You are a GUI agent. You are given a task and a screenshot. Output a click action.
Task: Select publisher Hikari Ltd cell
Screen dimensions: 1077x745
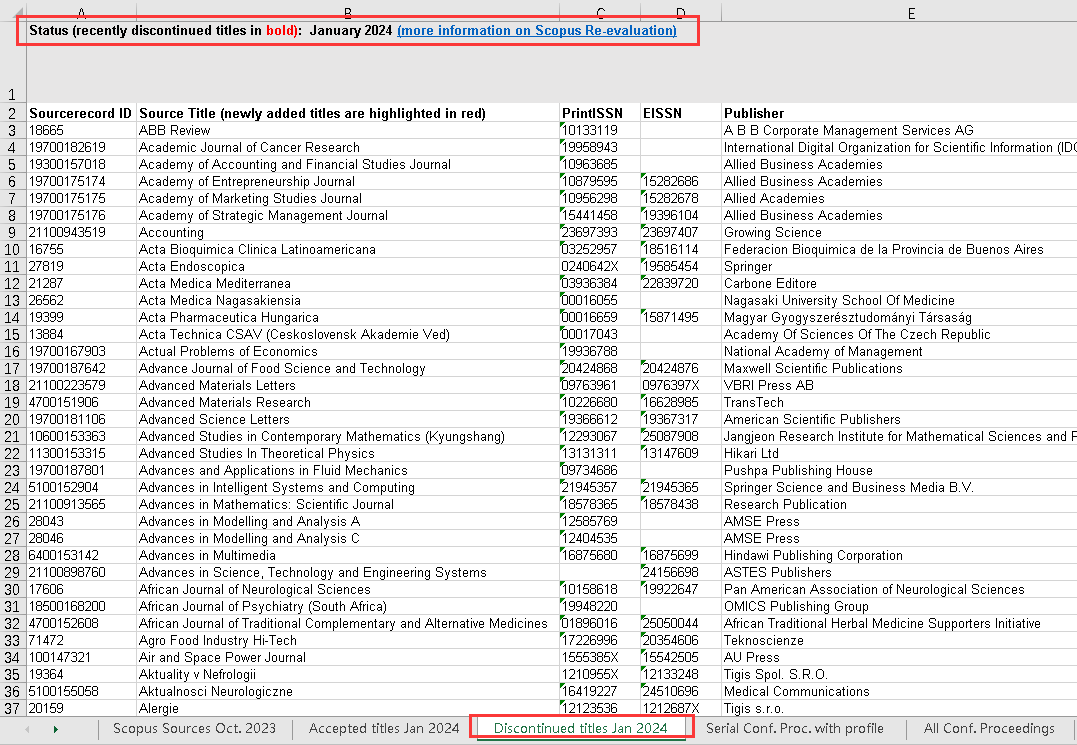point(899,453)
